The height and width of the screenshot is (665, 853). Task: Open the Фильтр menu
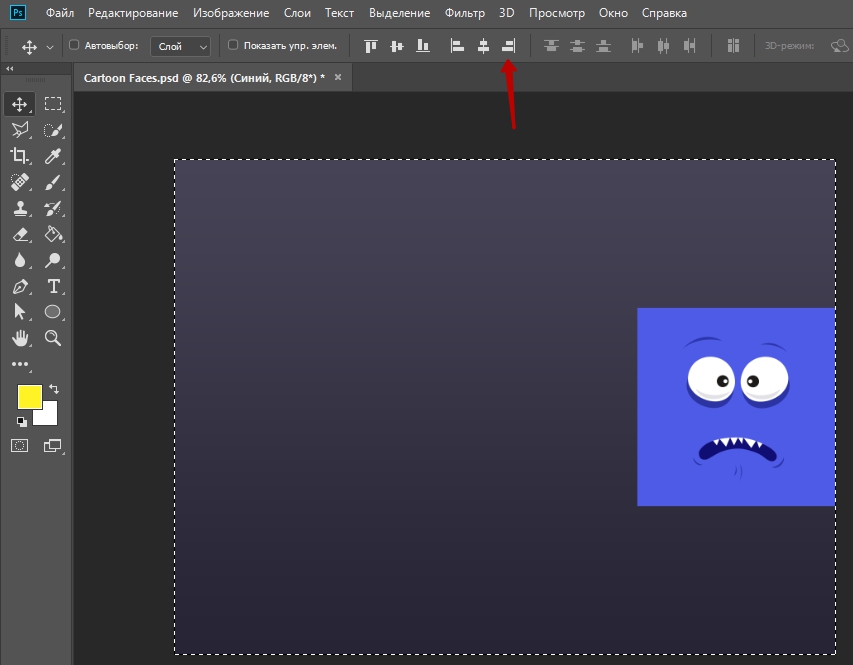(464, 13)
